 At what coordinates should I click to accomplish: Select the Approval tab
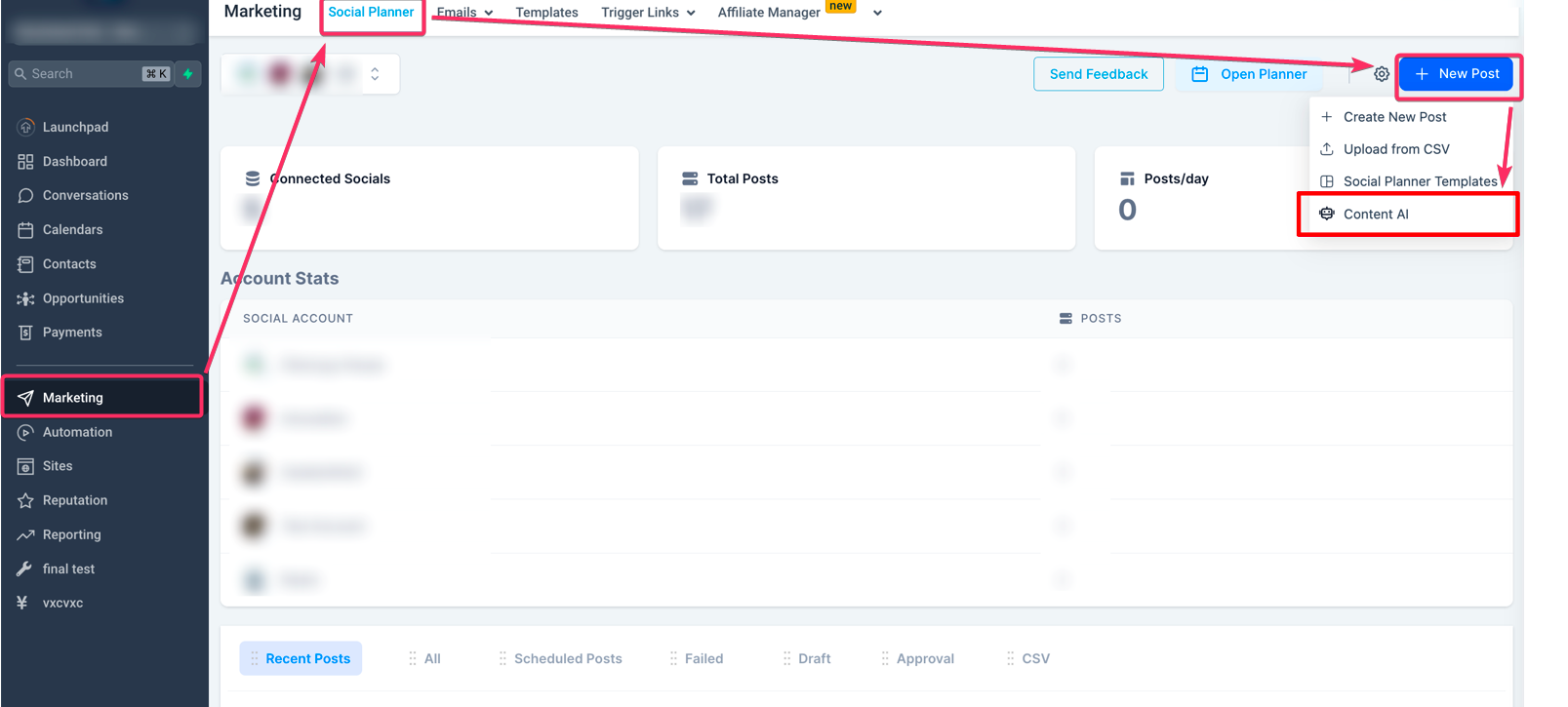(917, 658)
